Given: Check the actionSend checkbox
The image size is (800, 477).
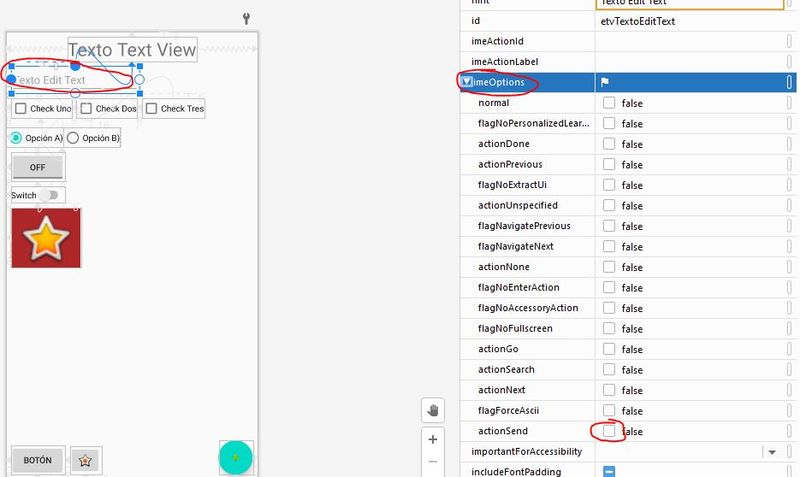Looking at the screenshot, I should click(x=609, y=431).
